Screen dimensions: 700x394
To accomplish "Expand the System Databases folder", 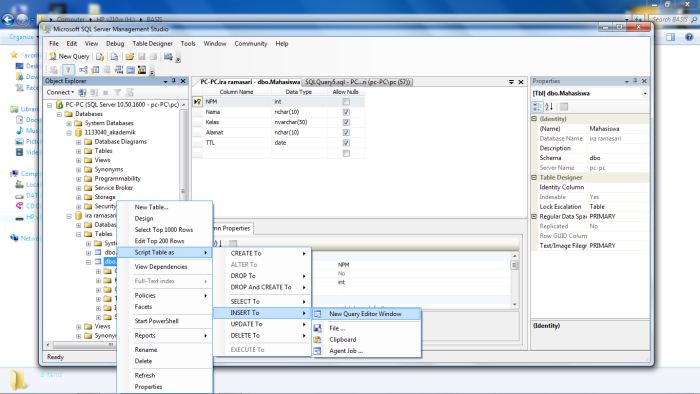I will tap(69, 124).
